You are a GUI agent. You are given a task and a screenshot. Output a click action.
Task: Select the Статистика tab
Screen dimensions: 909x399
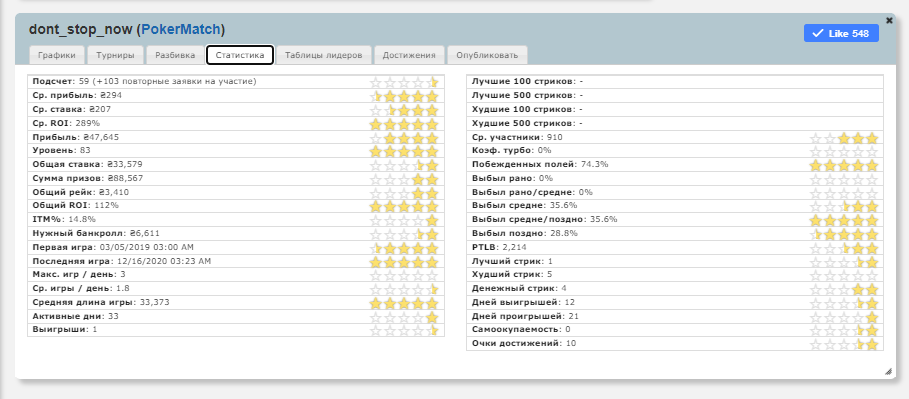[x=240, y=55]
